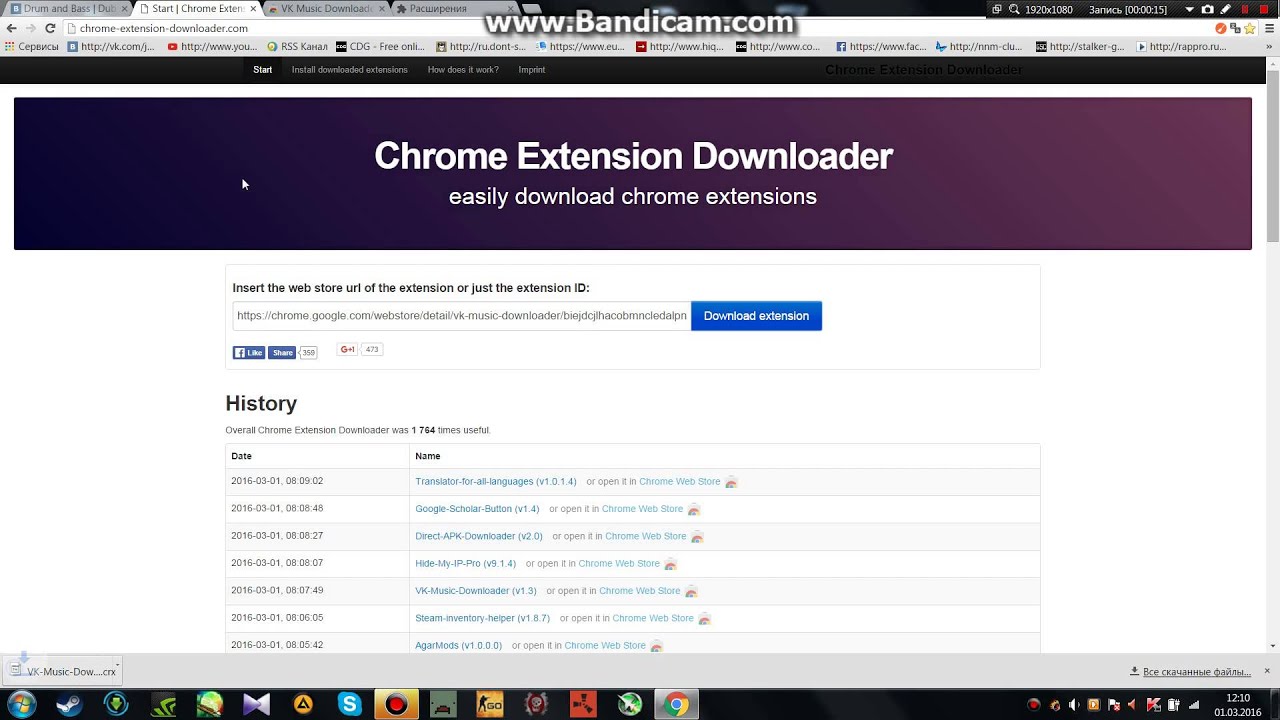Click the Facebook Like button
This screenshot has height=720, width=1280.
pyautogui.click(x=249, y=352)
